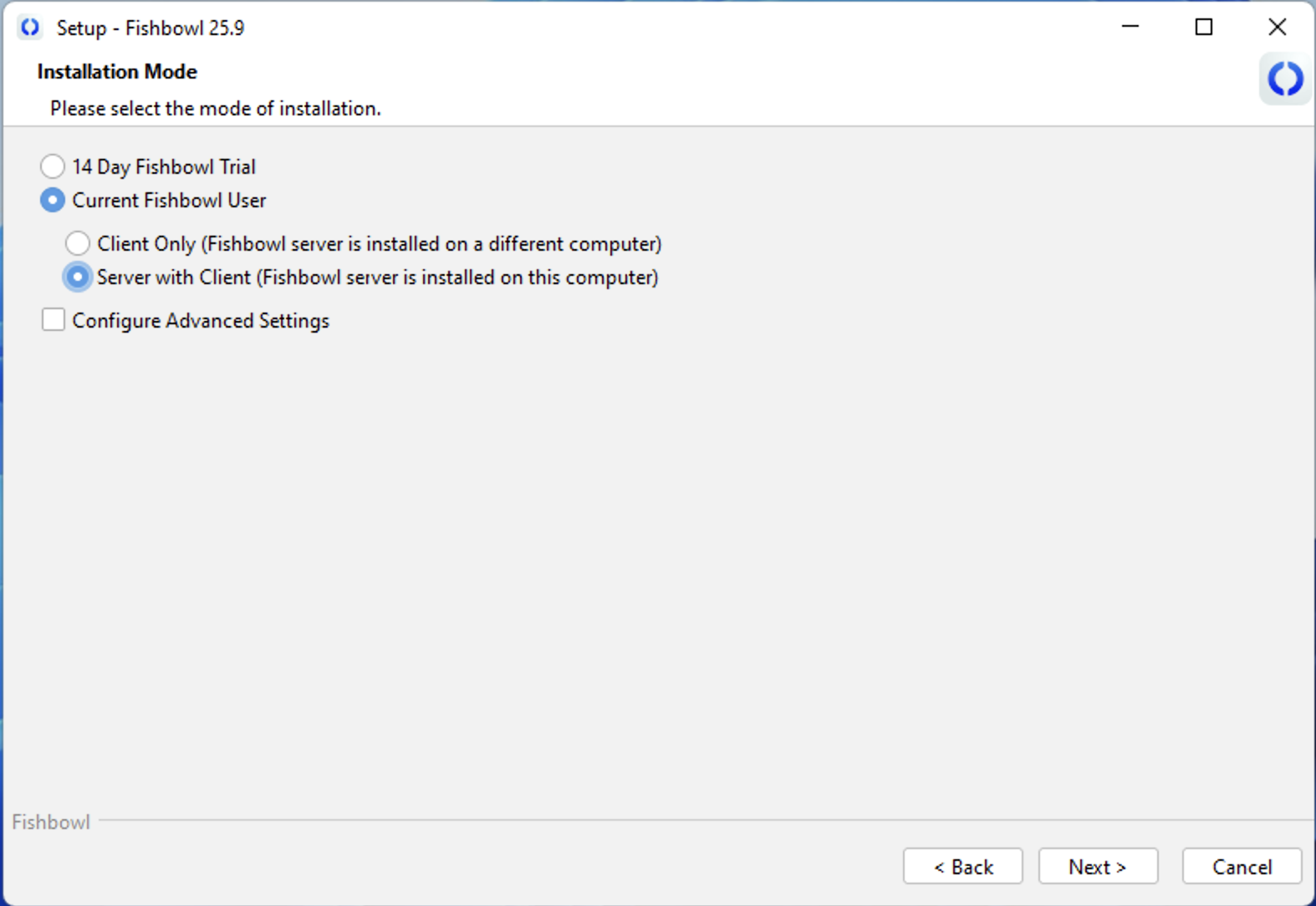This screenshot has width=1316, height=906.
Task: Proceed by pressing Next
Action: pyautogui.click(x=1098, y=867)
